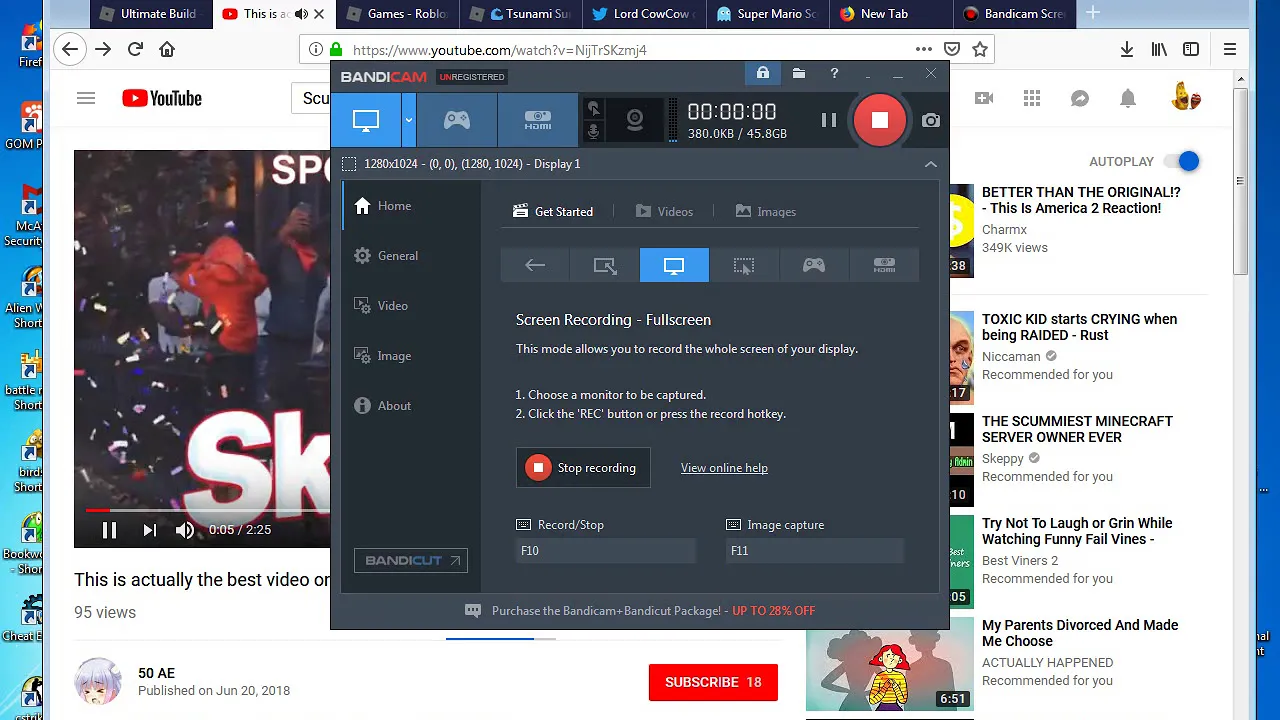Screen dimensions: 1280x720
Task: Click Purchase Bandicam+Bandicut Package link
Action: 653,611
